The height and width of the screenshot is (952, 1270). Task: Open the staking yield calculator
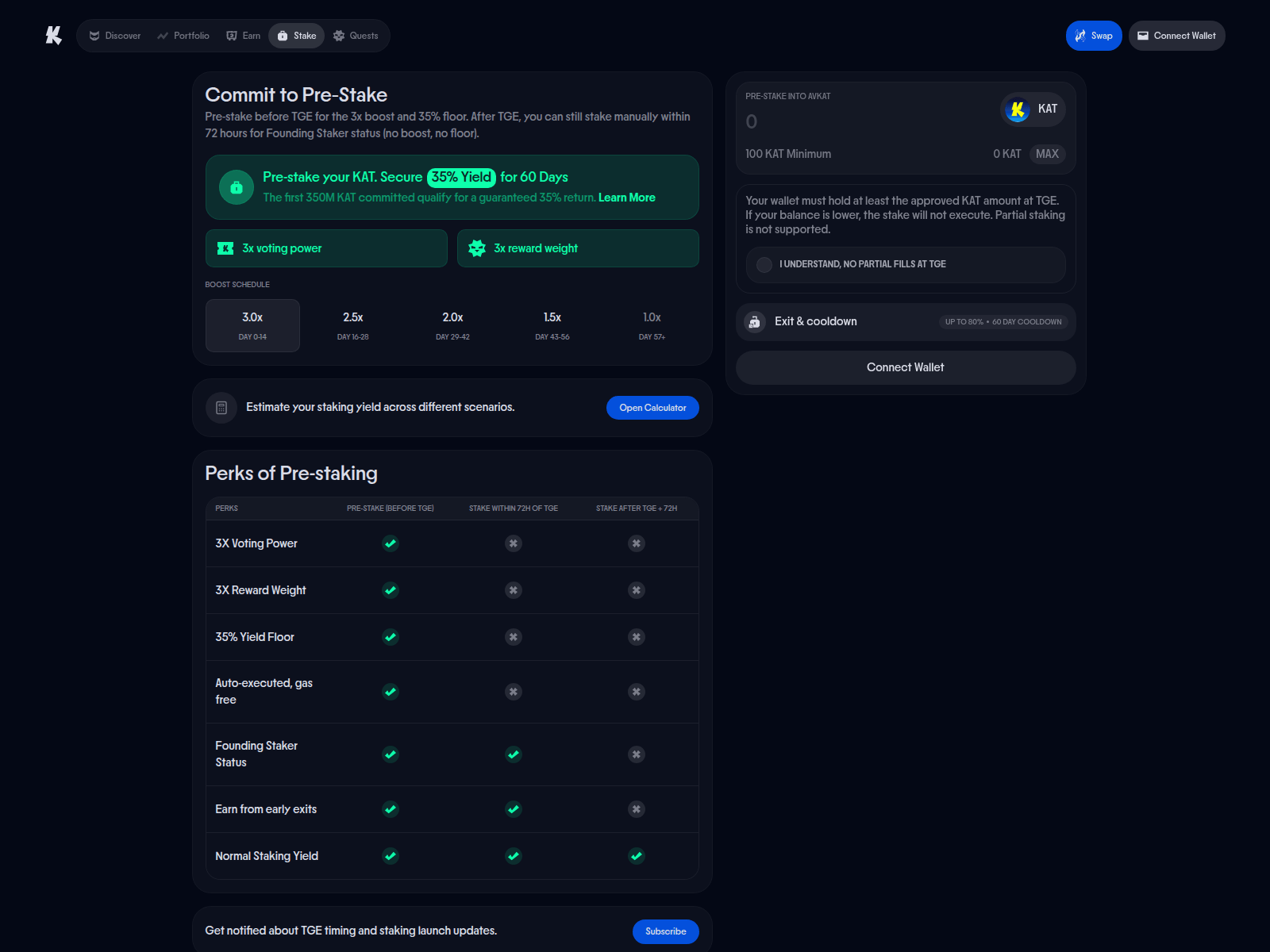click(x=652, y=408)
